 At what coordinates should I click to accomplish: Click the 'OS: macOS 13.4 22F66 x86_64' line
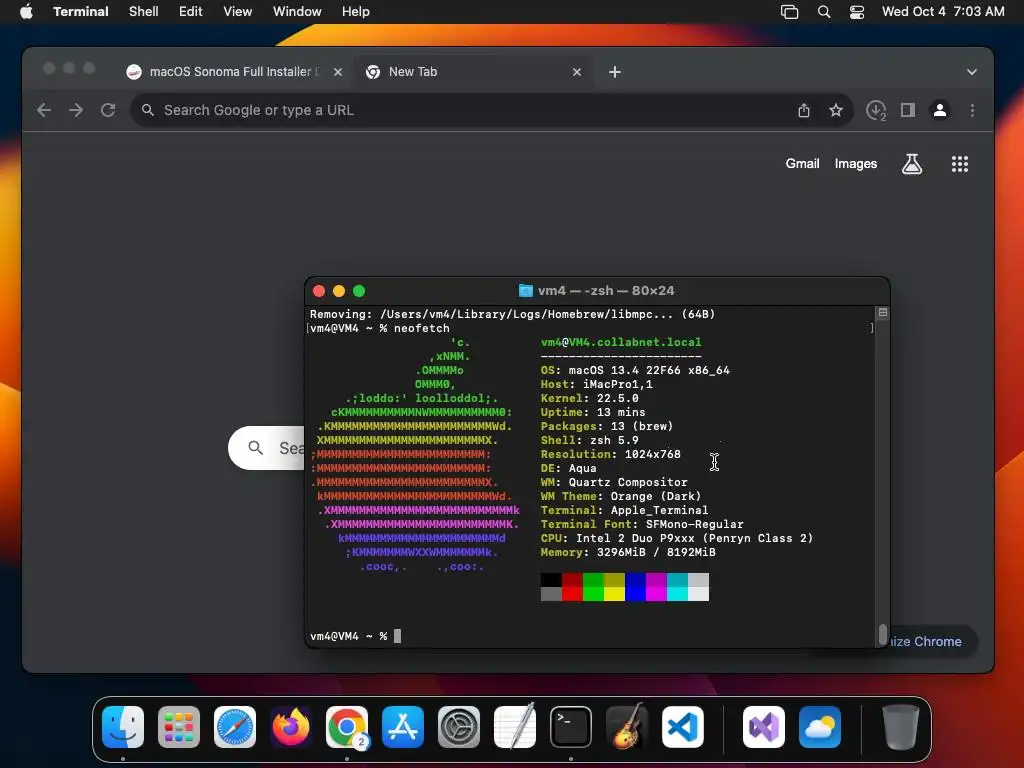pos(635,370)
